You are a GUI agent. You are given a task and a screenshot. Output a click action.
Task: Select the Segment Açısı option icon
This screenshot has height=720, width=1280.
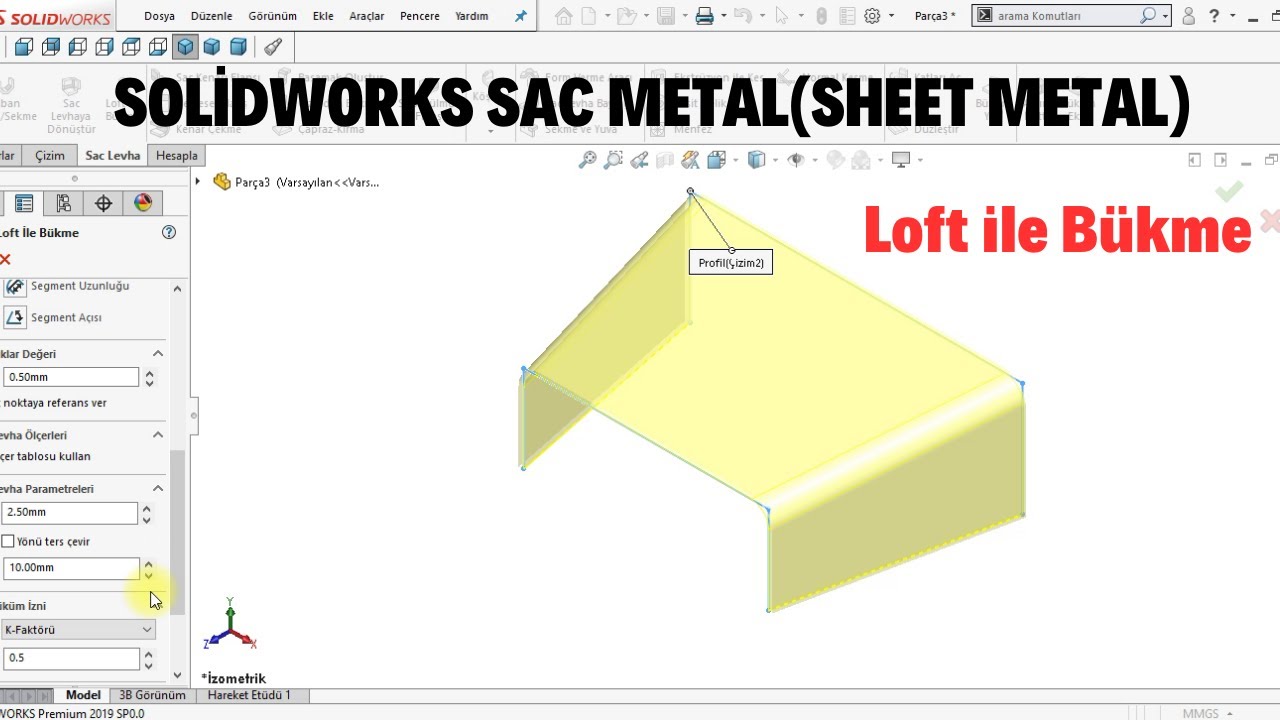point(14,317)
